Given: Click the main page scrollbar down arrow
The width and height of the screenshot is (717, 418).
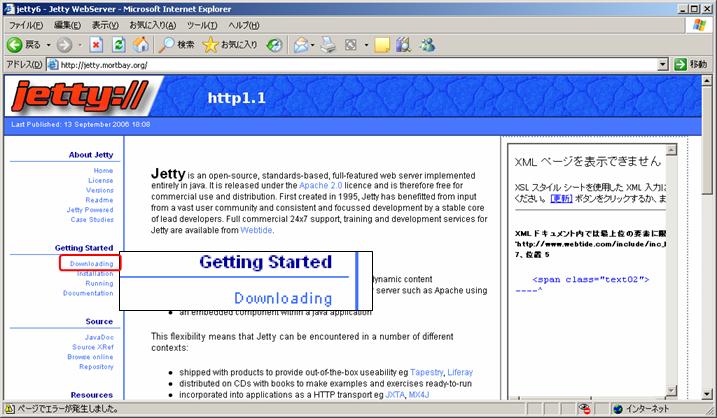Looking at the screenshot, I should click(706, 394).
